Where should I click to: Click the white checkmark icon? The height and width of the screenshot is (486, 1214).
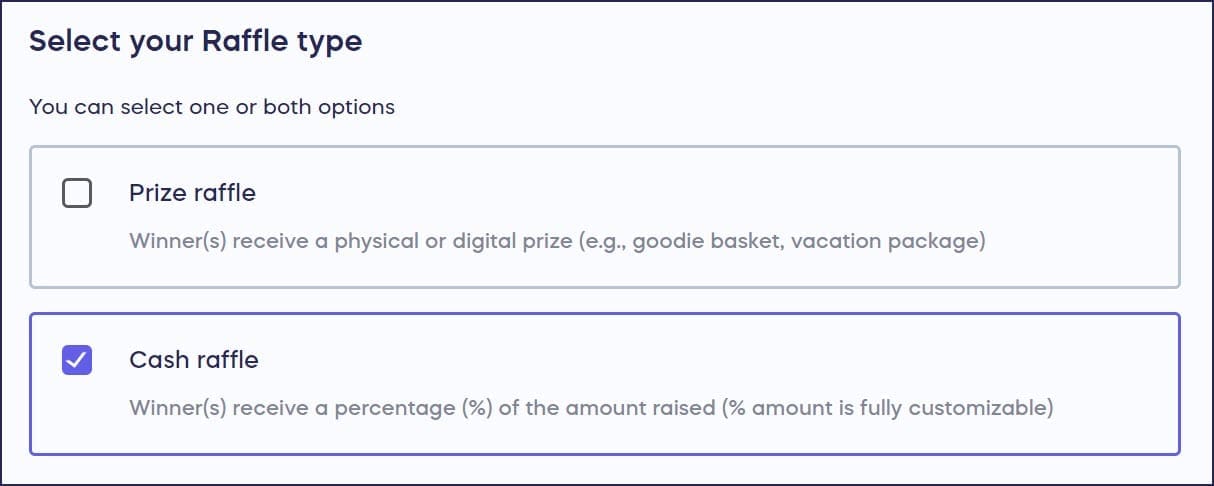[x=77, y=360]
